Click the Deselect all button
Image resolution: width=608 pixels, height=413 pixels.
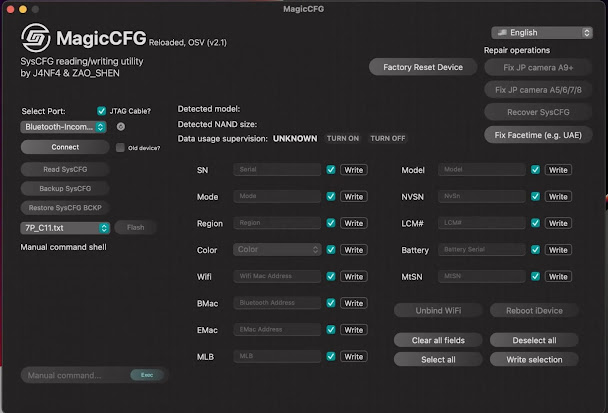click(x=534, y=340)
